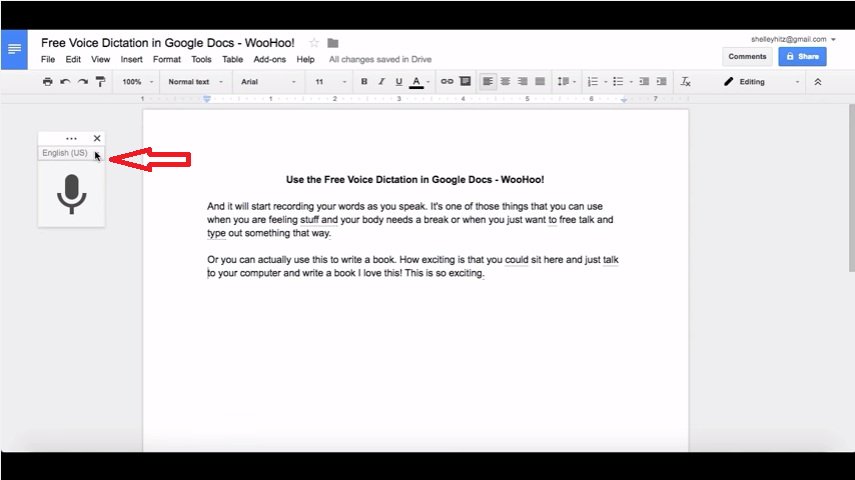
Task: Click the microphone to start dictation
Action: tap(71, 194)
